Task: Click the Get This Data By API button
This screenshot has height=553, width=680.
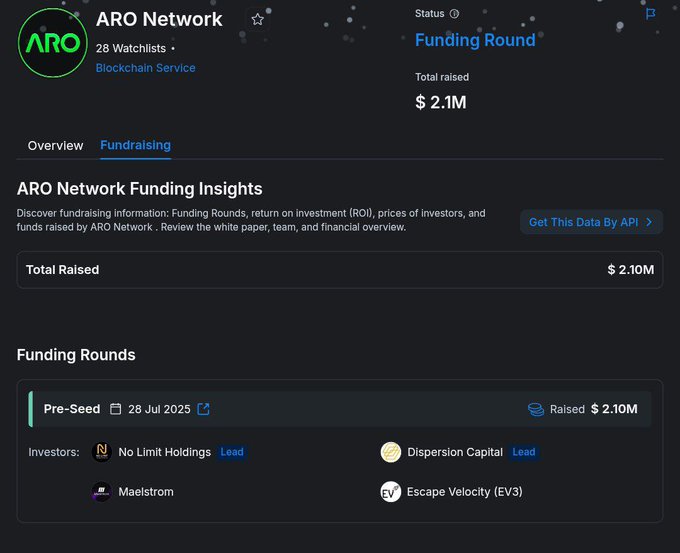Action: pos(591,222)
